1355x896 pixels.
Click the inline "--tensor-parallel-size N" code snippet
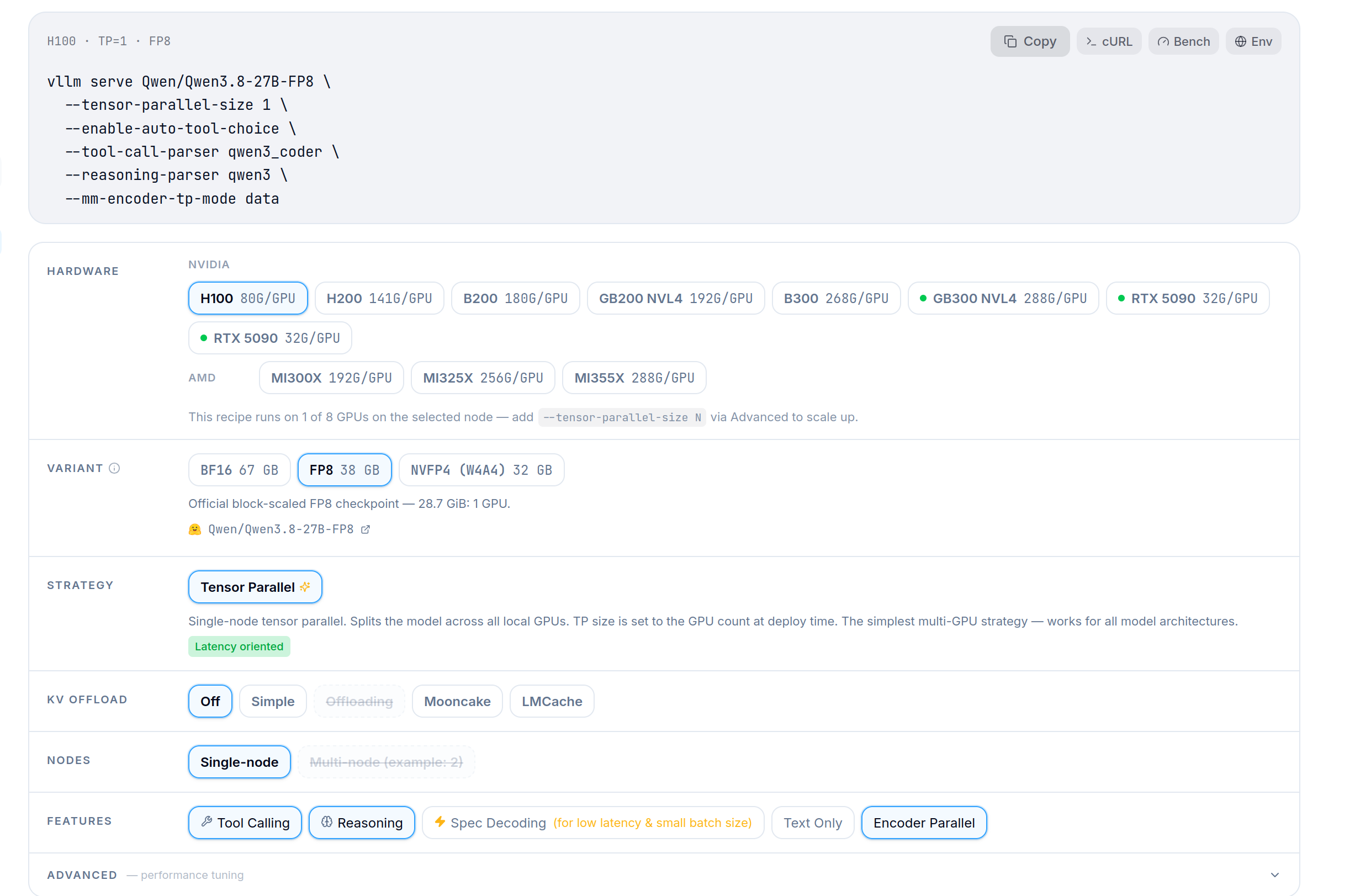(x=622, y=417)
